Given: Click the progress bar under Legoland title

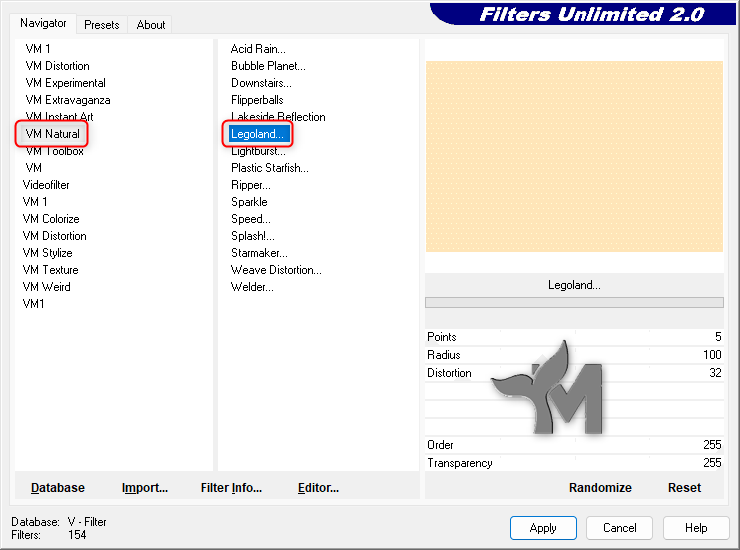Looking at the screenshot, I should [574, 303].
